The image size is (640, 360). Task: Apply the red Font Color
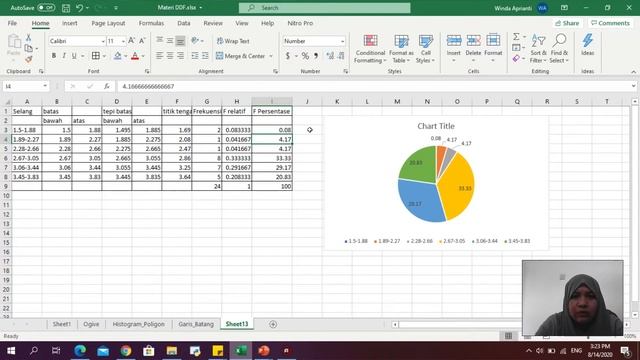[135, 56]
